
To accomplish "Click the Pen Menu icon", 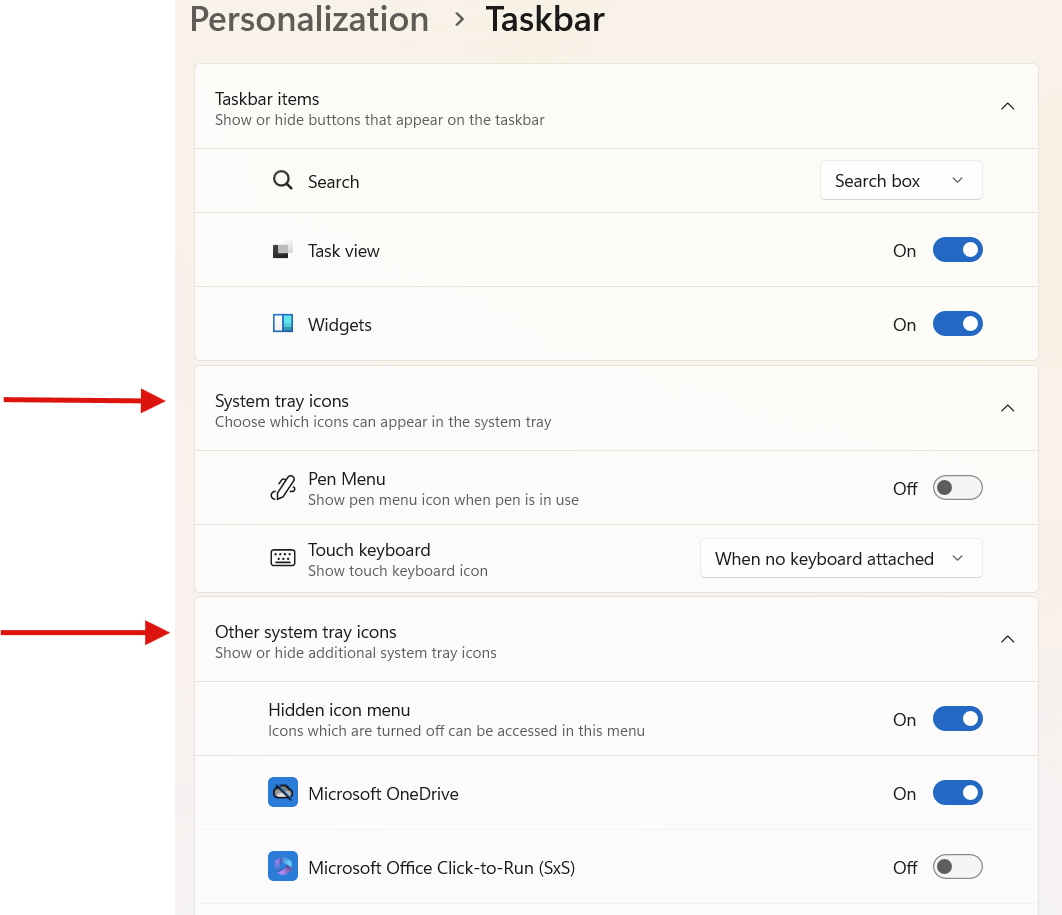I will (283, 487).
